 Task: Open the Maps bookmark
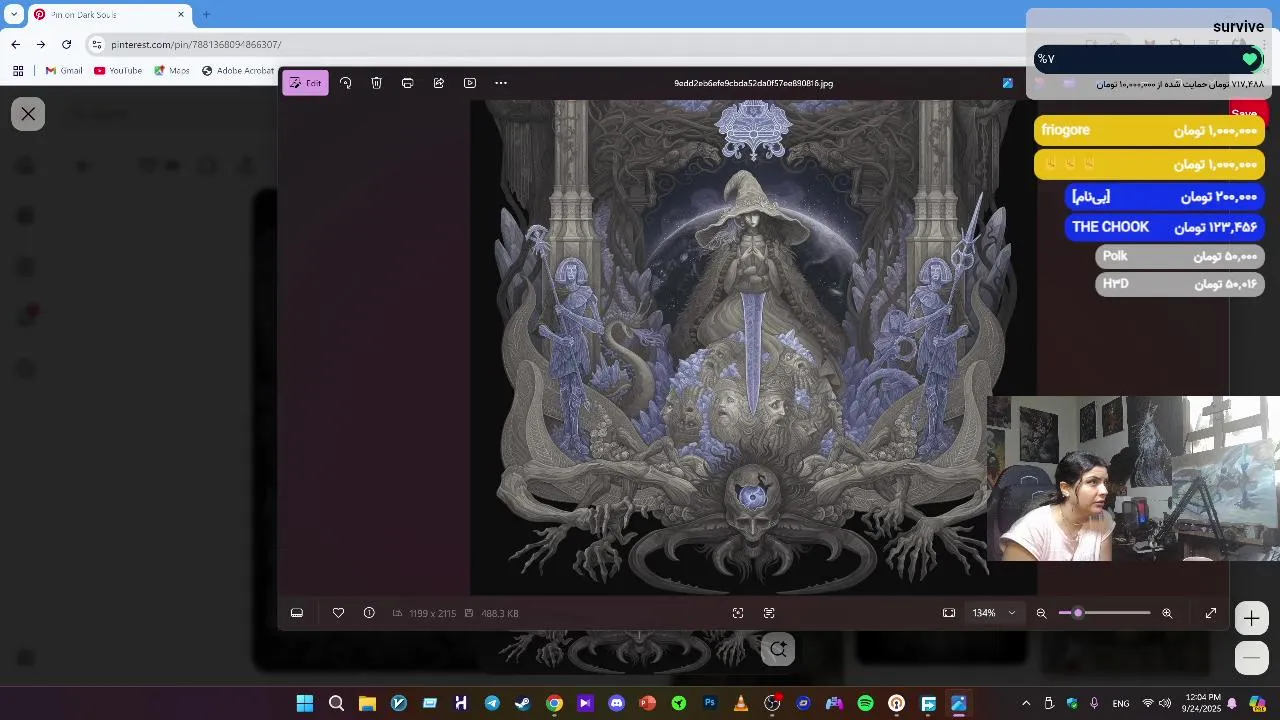[171, 71]
